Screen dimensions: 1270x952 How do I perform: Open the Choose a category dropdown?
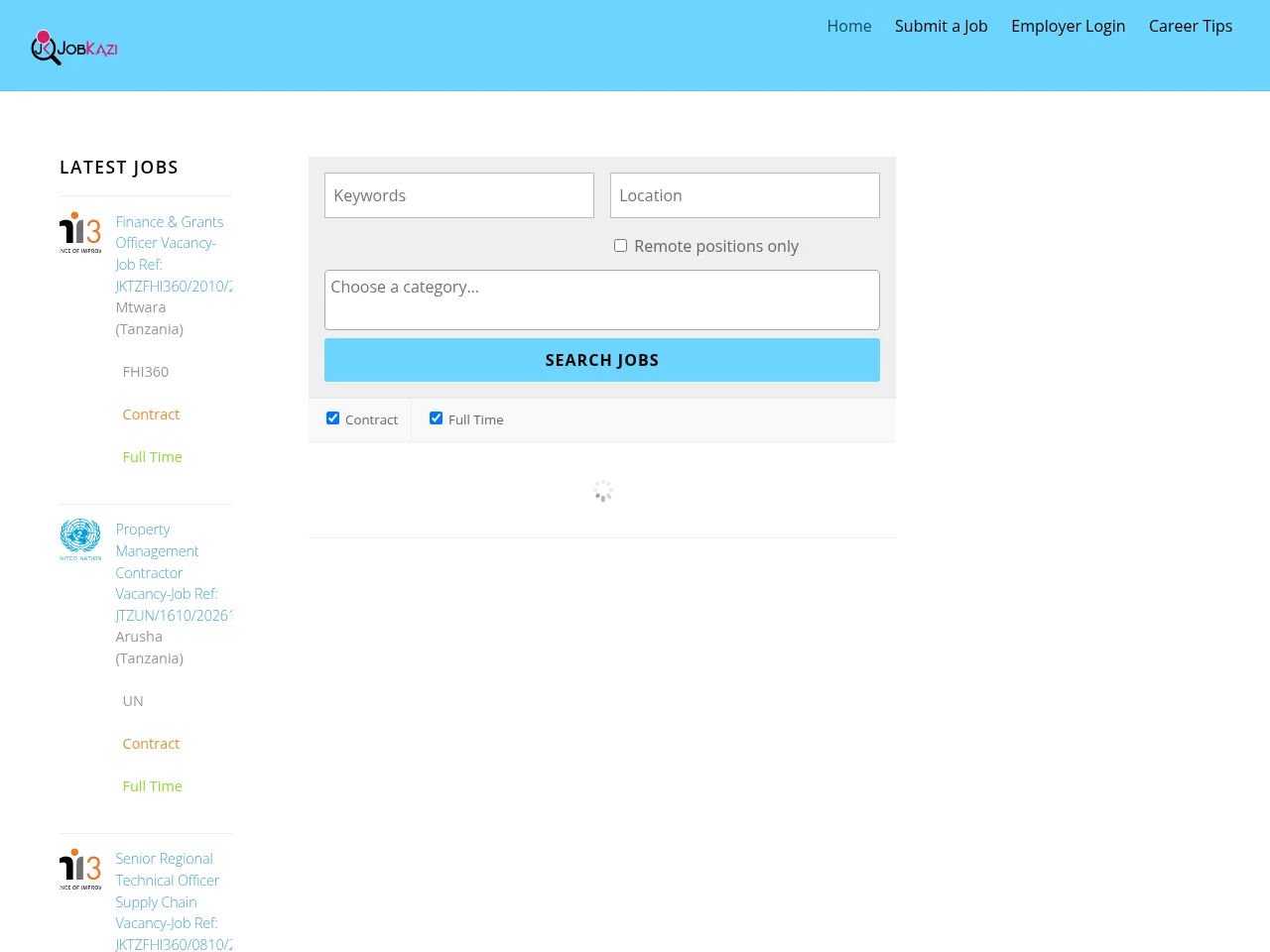(x=602, y=299)
